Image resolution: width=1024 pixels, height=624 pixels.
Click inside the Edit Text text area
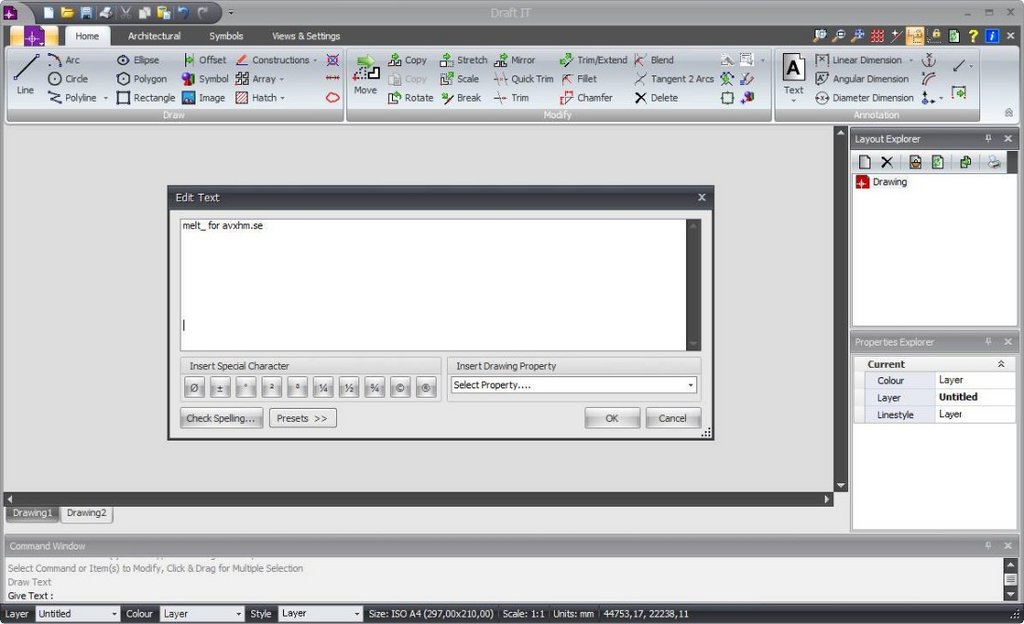pyautogui.click(x=434, y=285)
